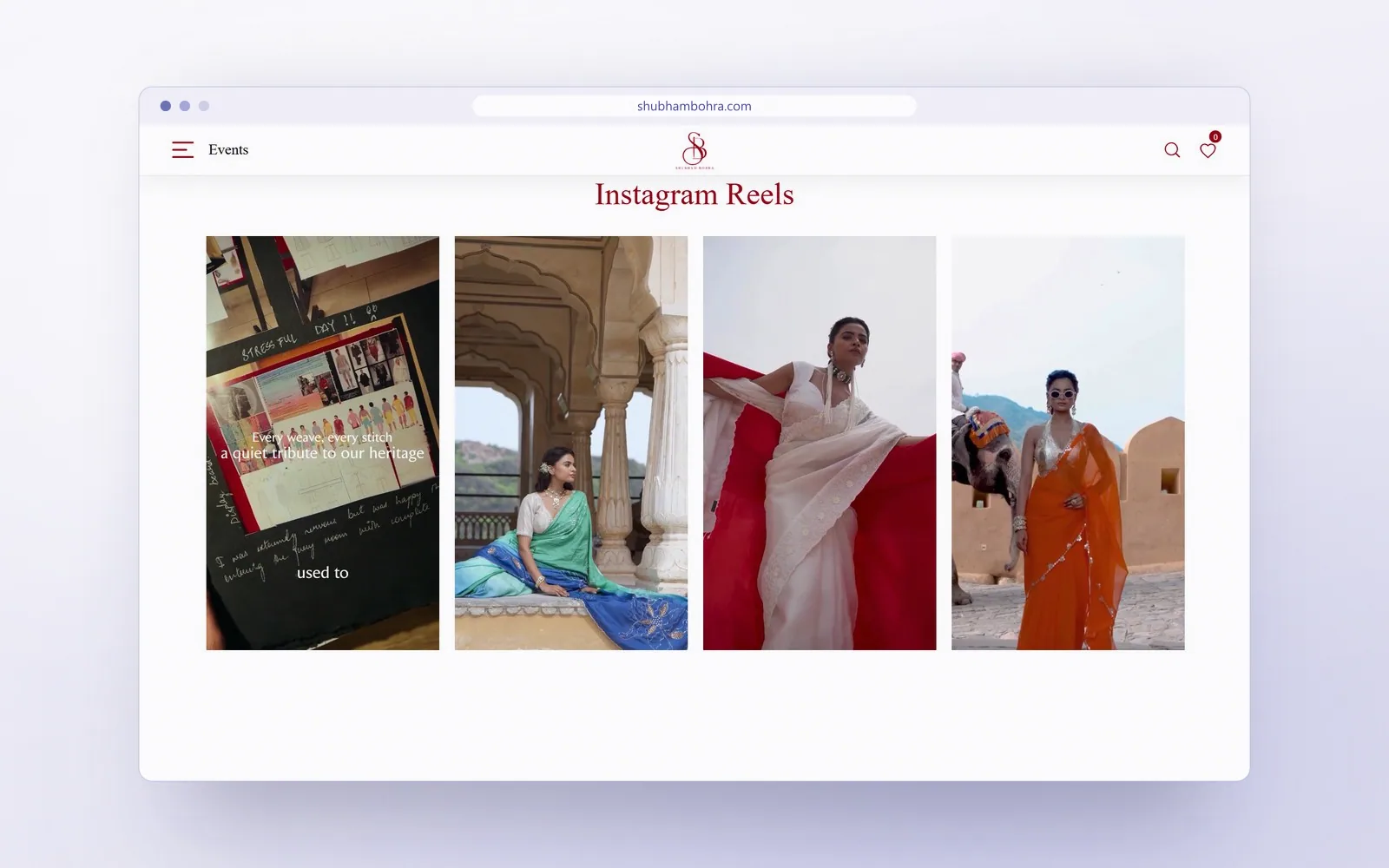Play the reel with sketchbook heritage caption
1389x868 pixels.
pos(323,443)
